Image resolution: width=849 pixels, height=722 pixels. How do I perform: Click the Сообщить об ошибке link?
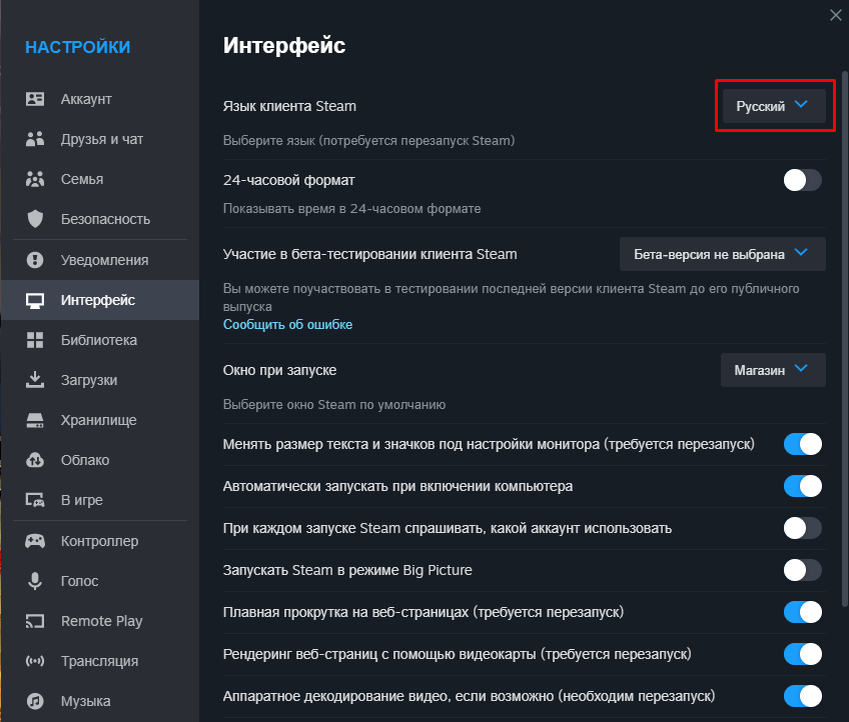pos(287,325)
